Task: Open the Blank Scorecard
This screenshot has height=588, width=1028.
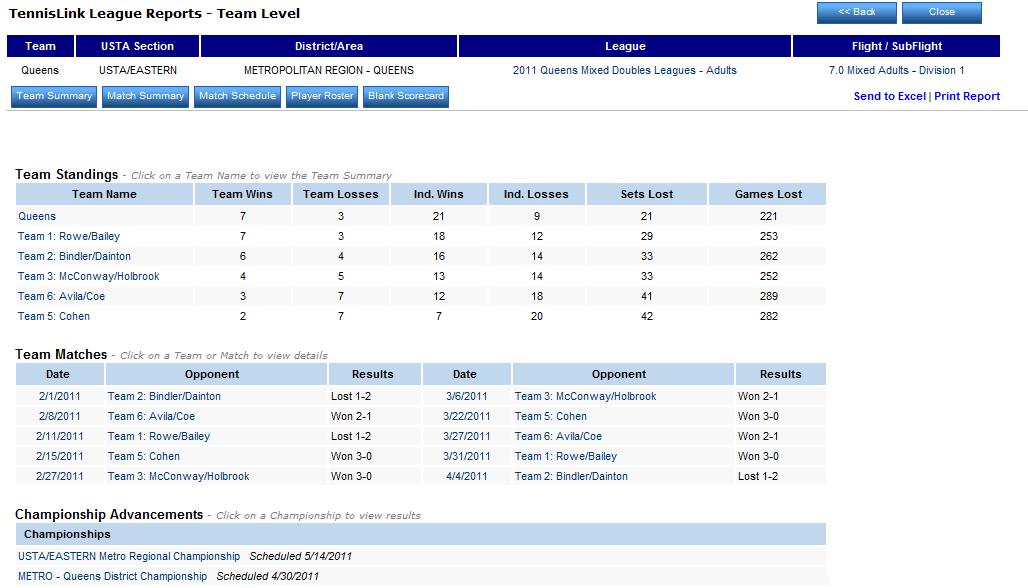Action: point(405,96)
